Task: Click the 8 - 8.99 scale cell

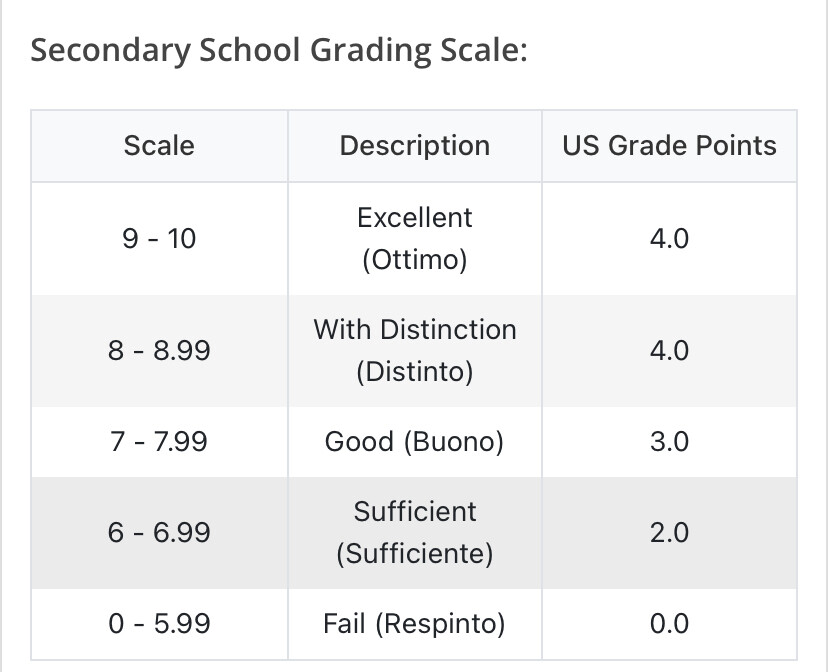Action: [x=159, y=351]
